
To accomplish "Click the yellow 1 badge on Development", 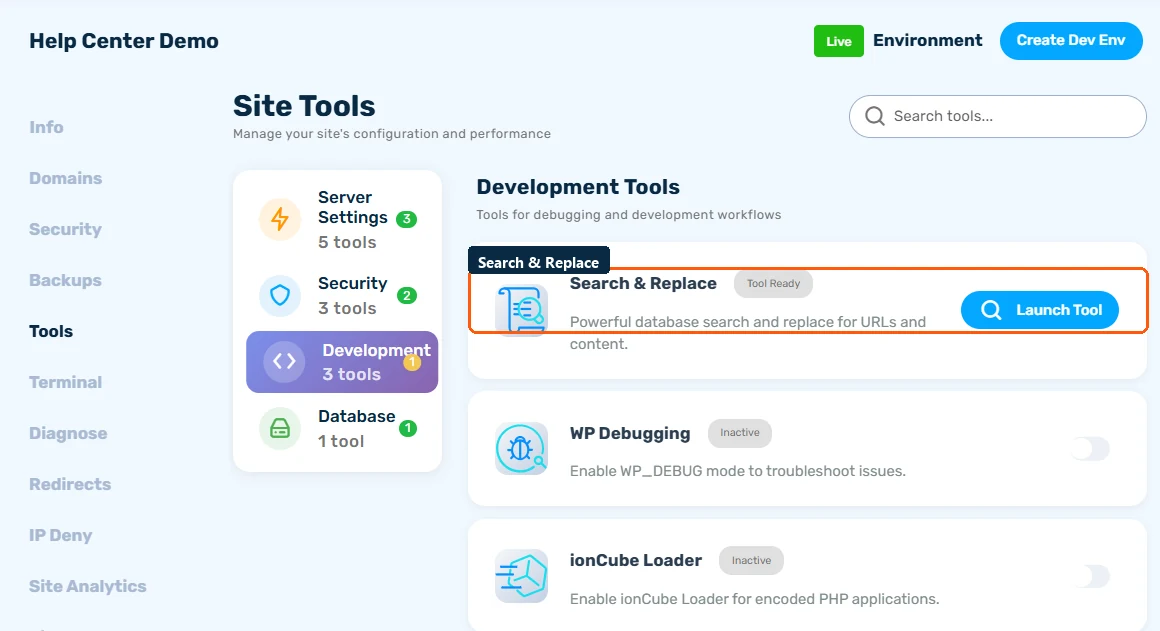I will click(412, 362).
